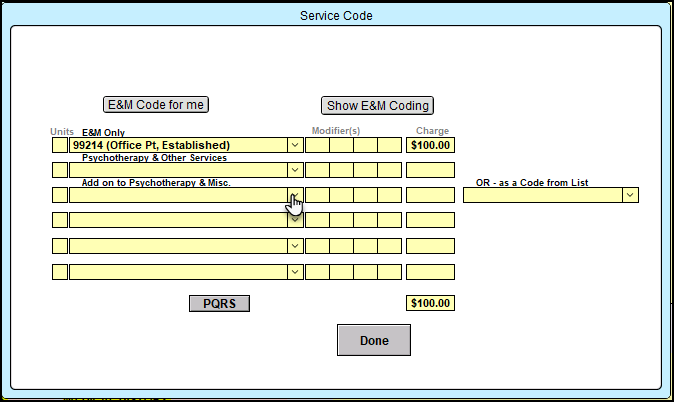The width and height of the screenshot is (674, 402).
Task: Click the Charge field in the last row
Action: point(430,271)
